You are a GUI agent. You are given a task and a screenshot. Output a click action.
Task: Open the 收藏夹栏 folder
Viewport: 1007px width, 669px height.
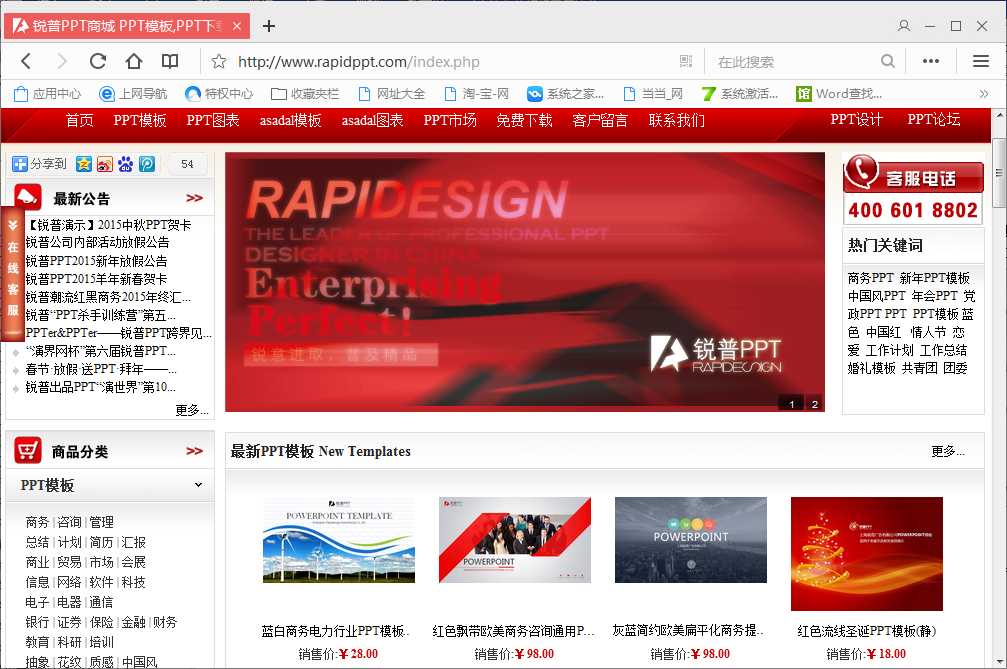click(x=305, y=94)
